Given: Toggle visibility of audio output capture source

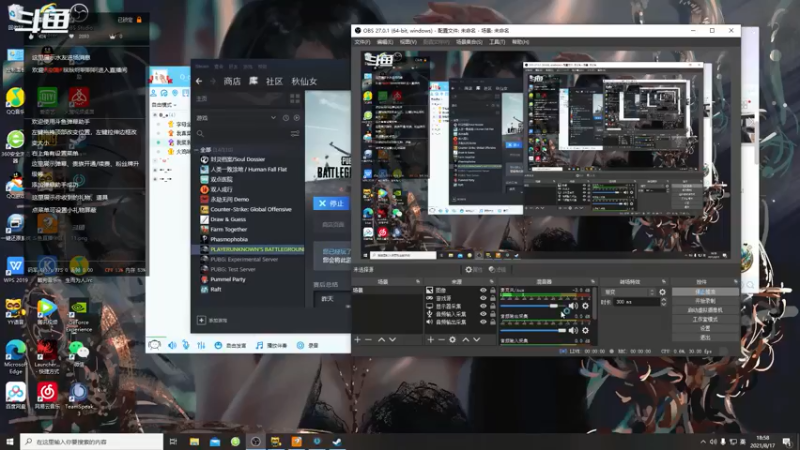Looking at the screenshot, I should tap(483, 322).
